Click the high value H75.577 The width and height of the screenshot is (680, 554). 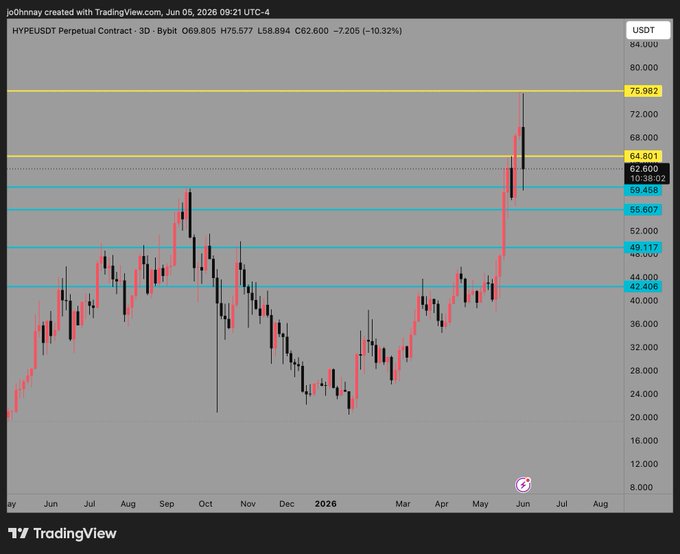click(x=237, y=31)
